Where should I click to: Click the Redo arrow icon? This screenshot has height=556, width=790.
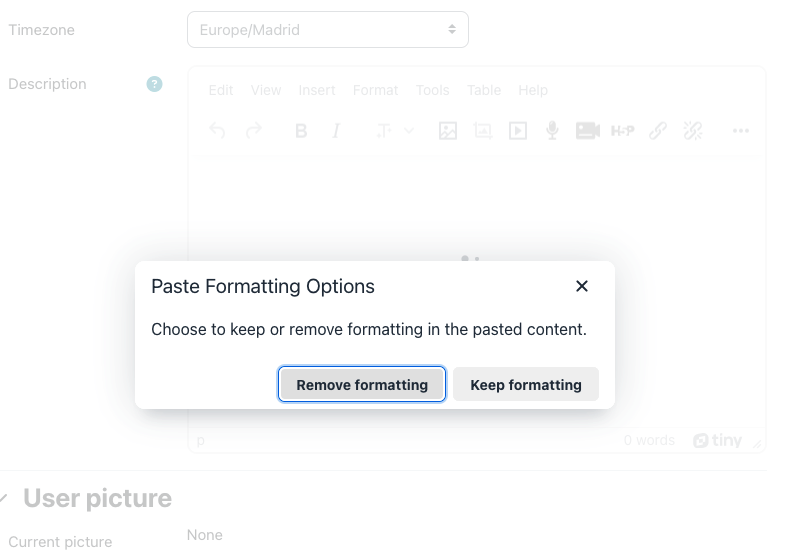[x=254, y=131]
